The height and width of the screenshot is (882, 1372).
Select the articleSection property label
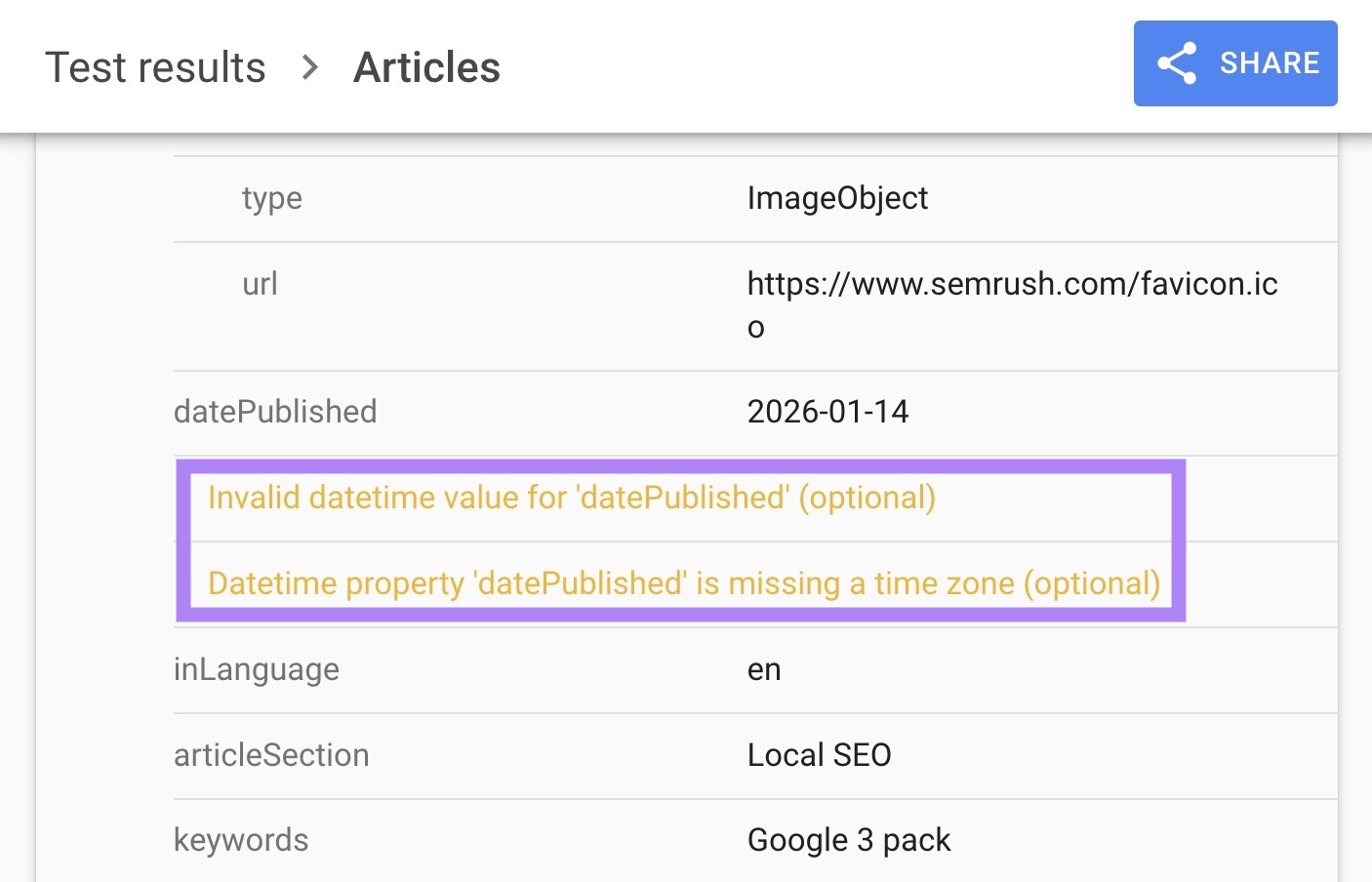click(x=271, y=754)
